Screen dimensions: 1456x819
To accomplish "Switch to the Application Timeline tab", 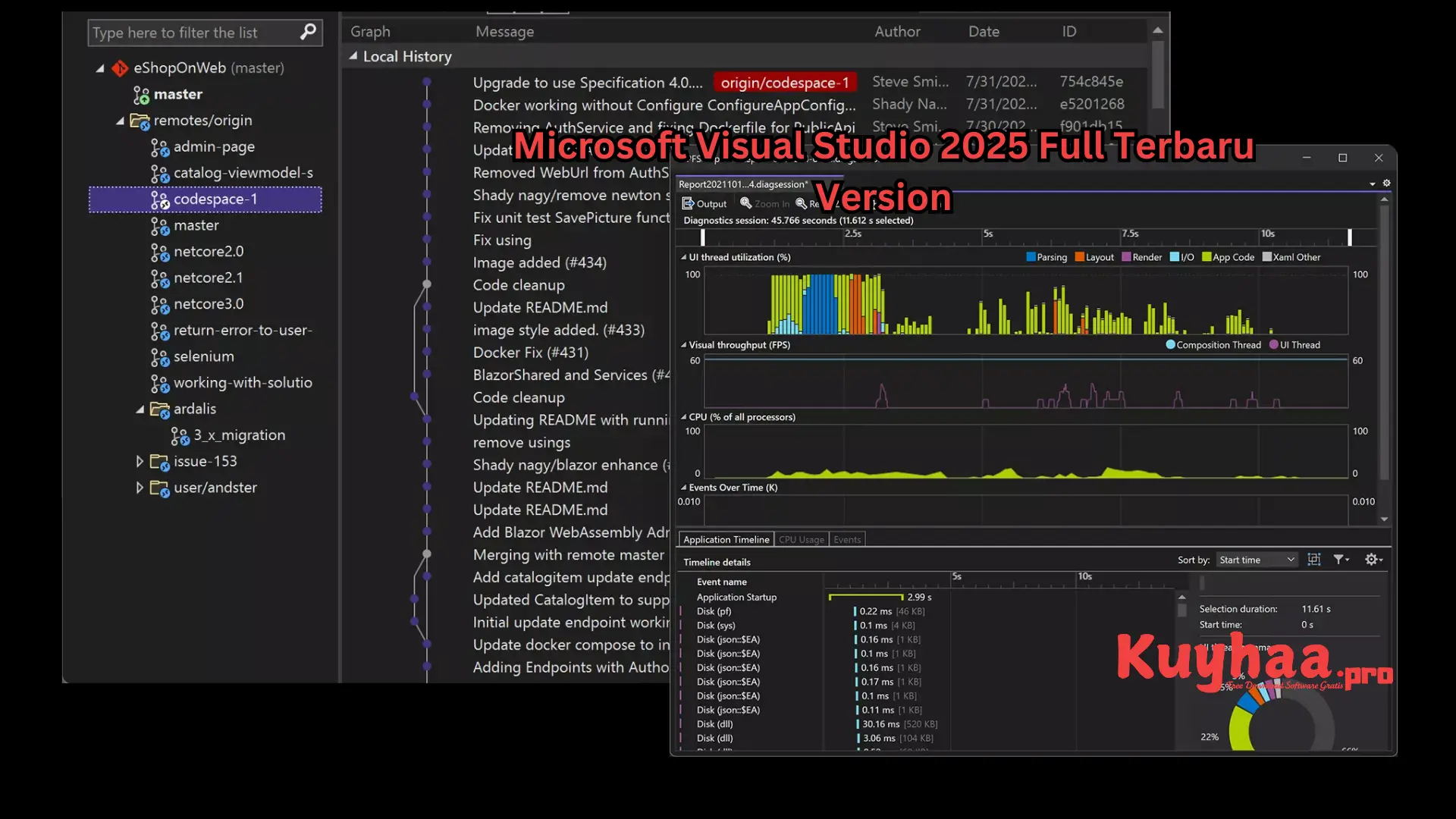I will coord(726,539).
